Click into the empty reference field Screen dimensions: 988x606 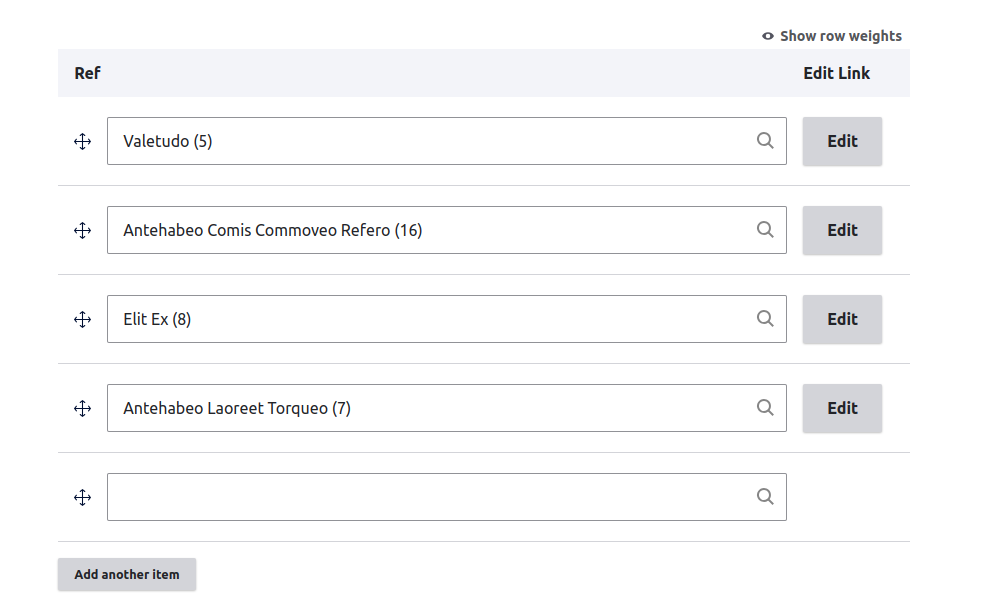(430, 497)
